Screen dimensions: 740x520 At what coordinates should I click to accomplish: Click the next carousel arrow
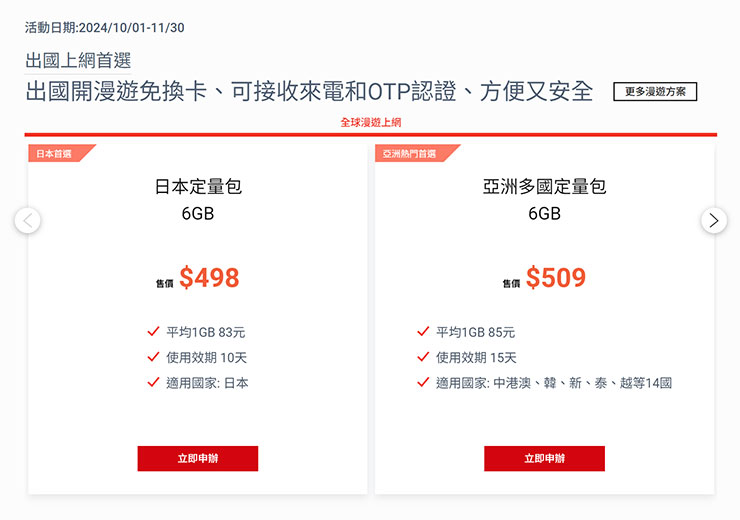click(x=713, y=220)
